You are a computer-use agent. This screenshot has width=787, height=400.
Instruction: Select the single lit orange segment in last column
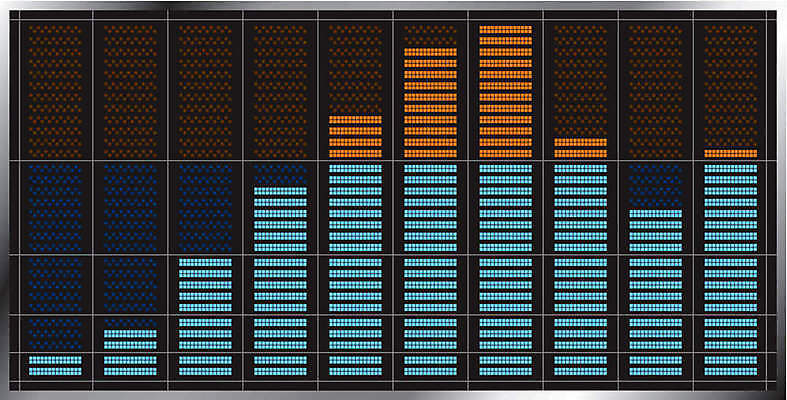point(731,154)
